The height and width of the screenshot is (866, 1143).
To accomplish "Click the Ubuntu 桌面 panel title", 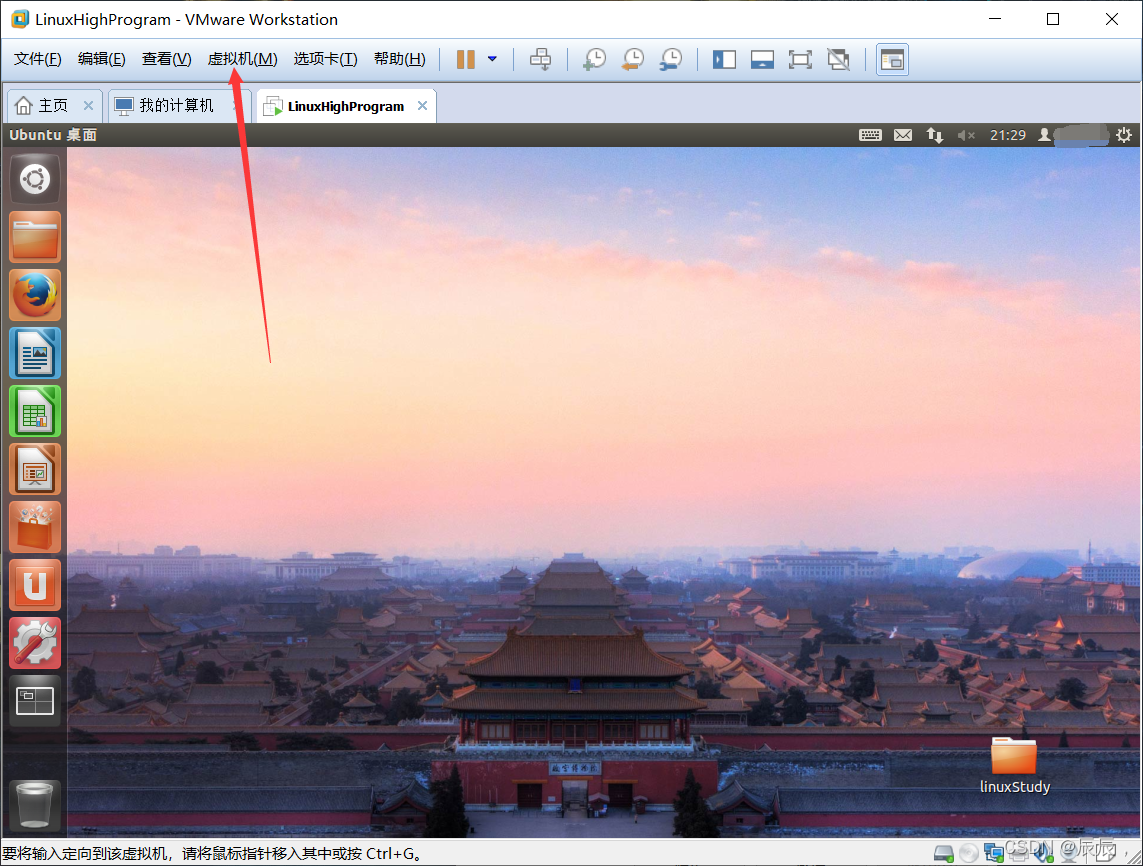I will (52, 135).
